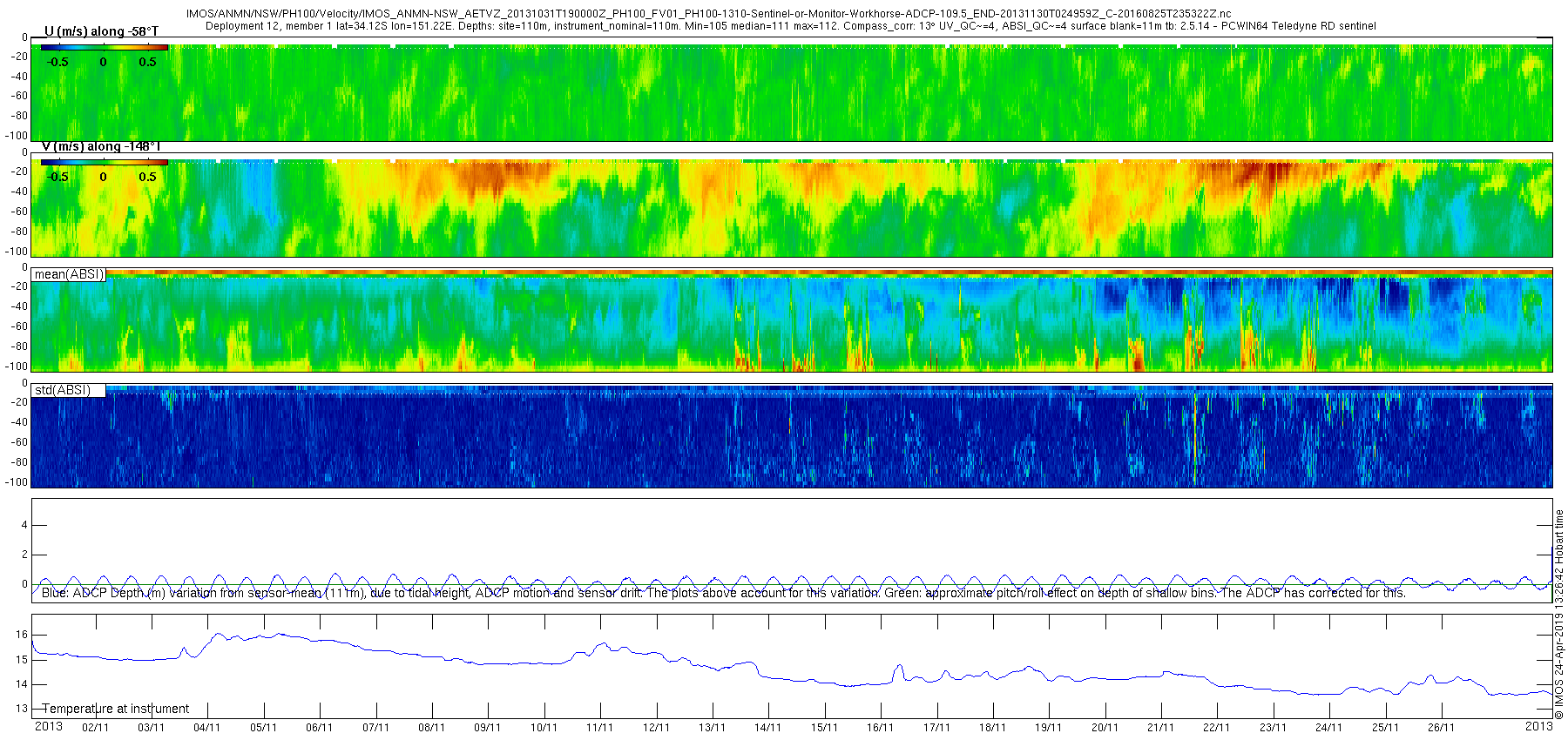Click the '17/11' date tick label
The height and width of the screenshot is (740, 1568).
936,728
